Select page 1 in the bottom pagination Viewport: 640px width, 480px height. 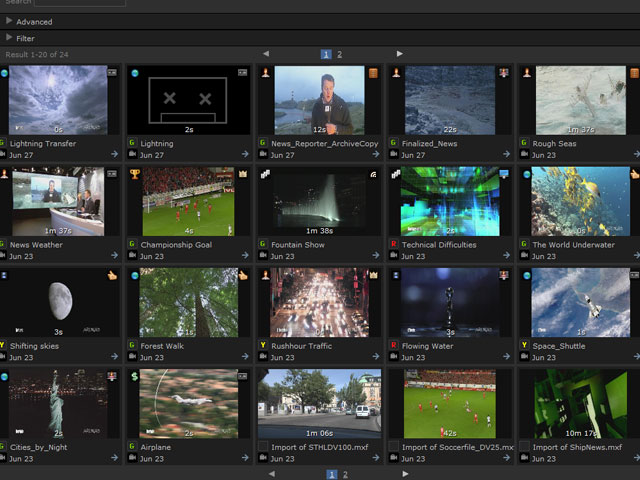pyautogui.click(x=331, y=474)
